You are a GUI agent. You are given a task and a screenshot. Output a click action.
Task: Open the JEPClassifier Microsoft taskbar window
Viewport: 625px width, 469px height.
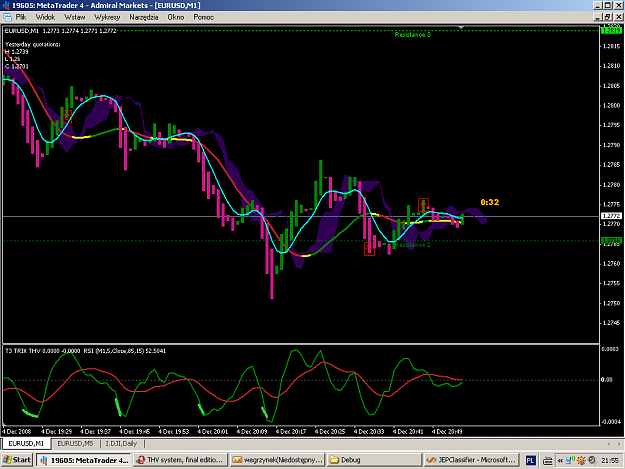point(471,460)
